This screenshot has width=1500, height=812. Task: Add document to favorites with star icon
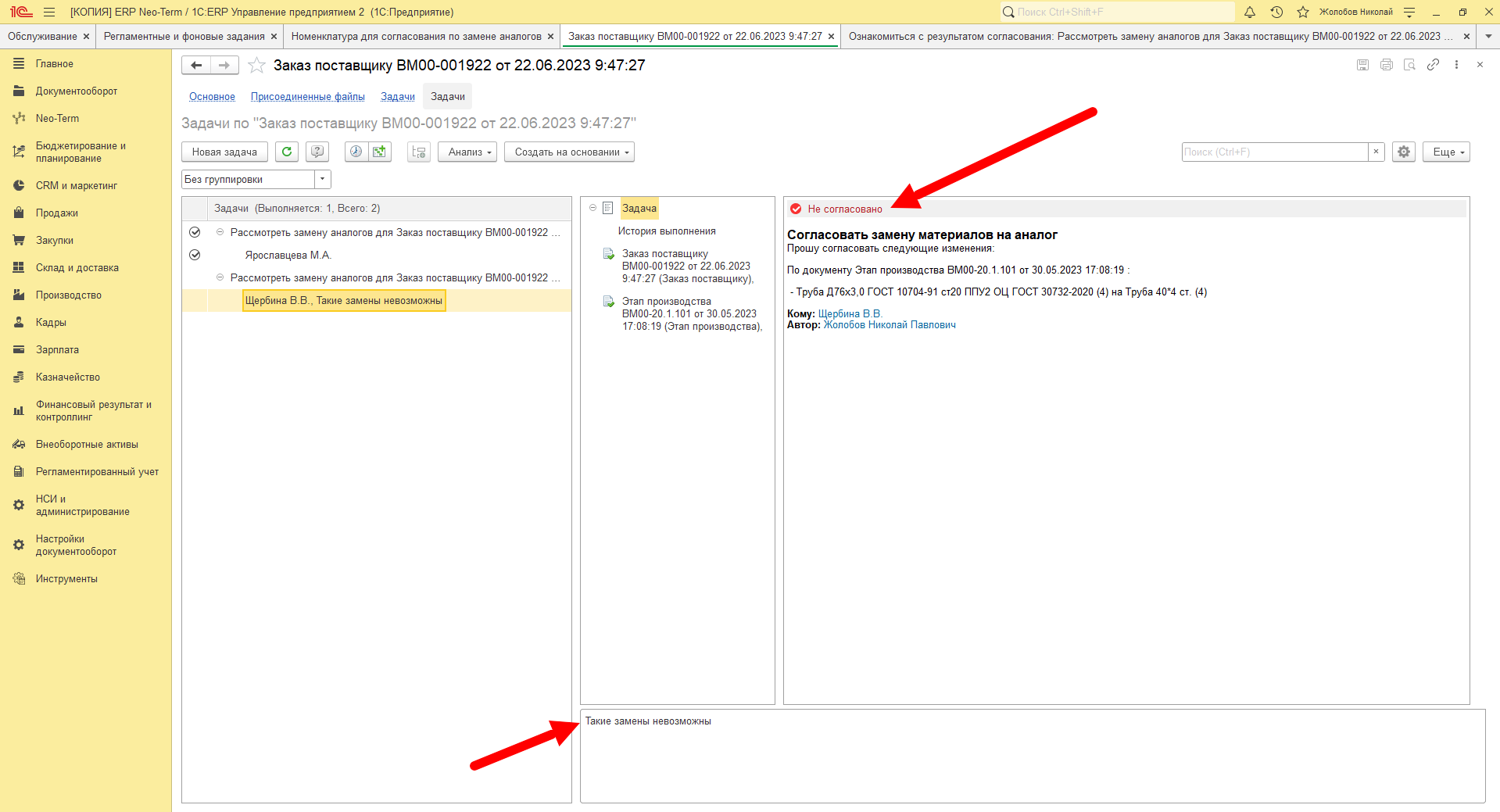click(256, 66)
